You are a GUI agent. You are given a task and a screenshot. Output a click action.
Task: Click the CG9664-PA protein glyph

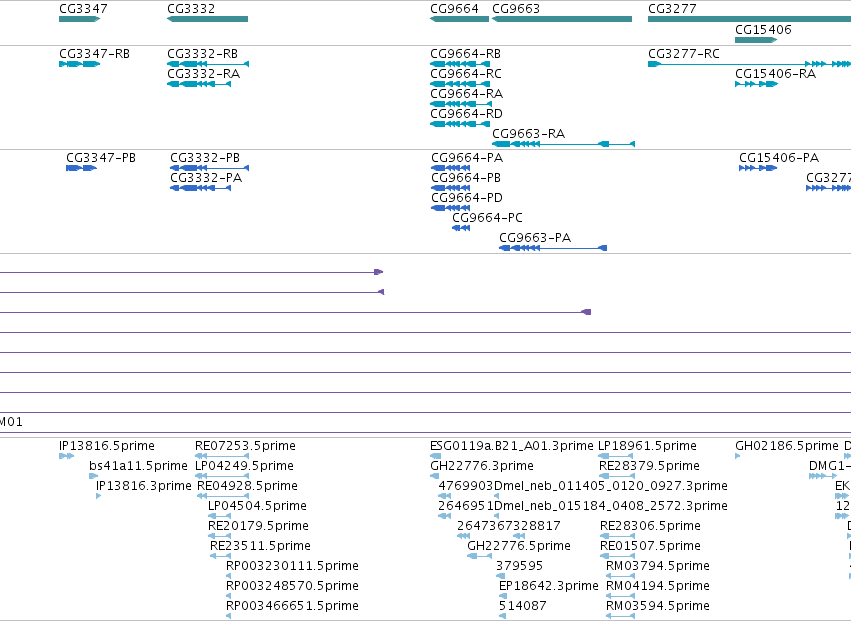(x=450, y=168)
